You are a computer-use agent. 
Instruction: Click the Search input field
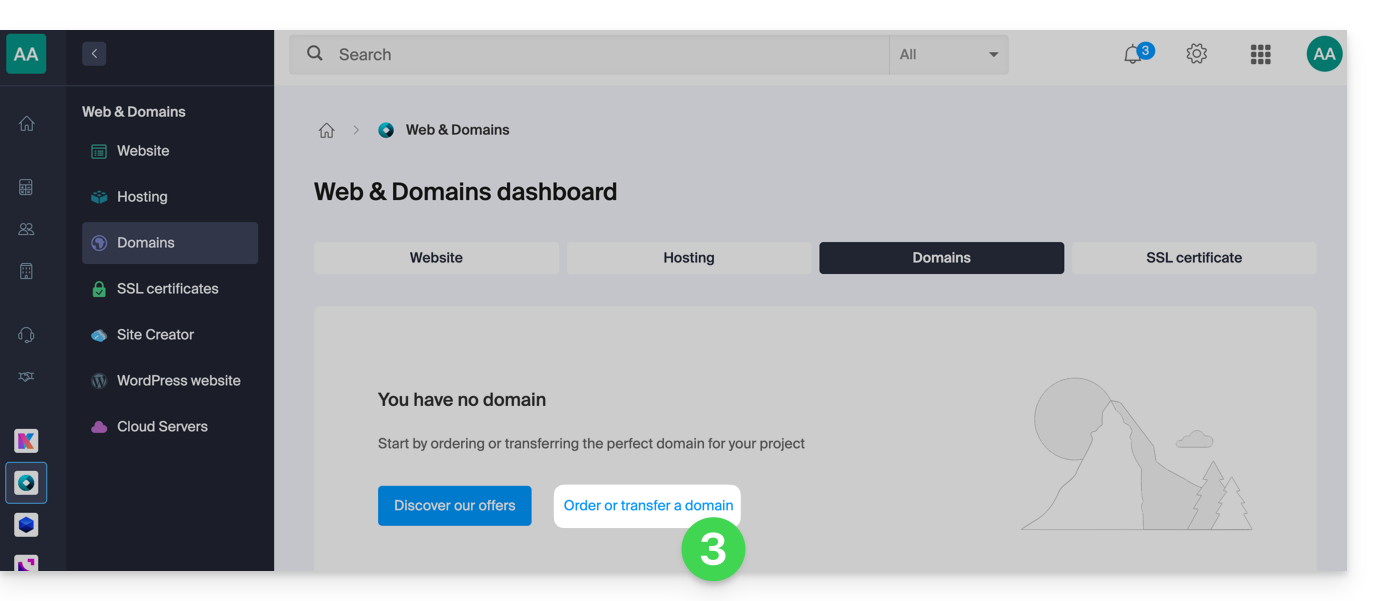click(600, 55)
